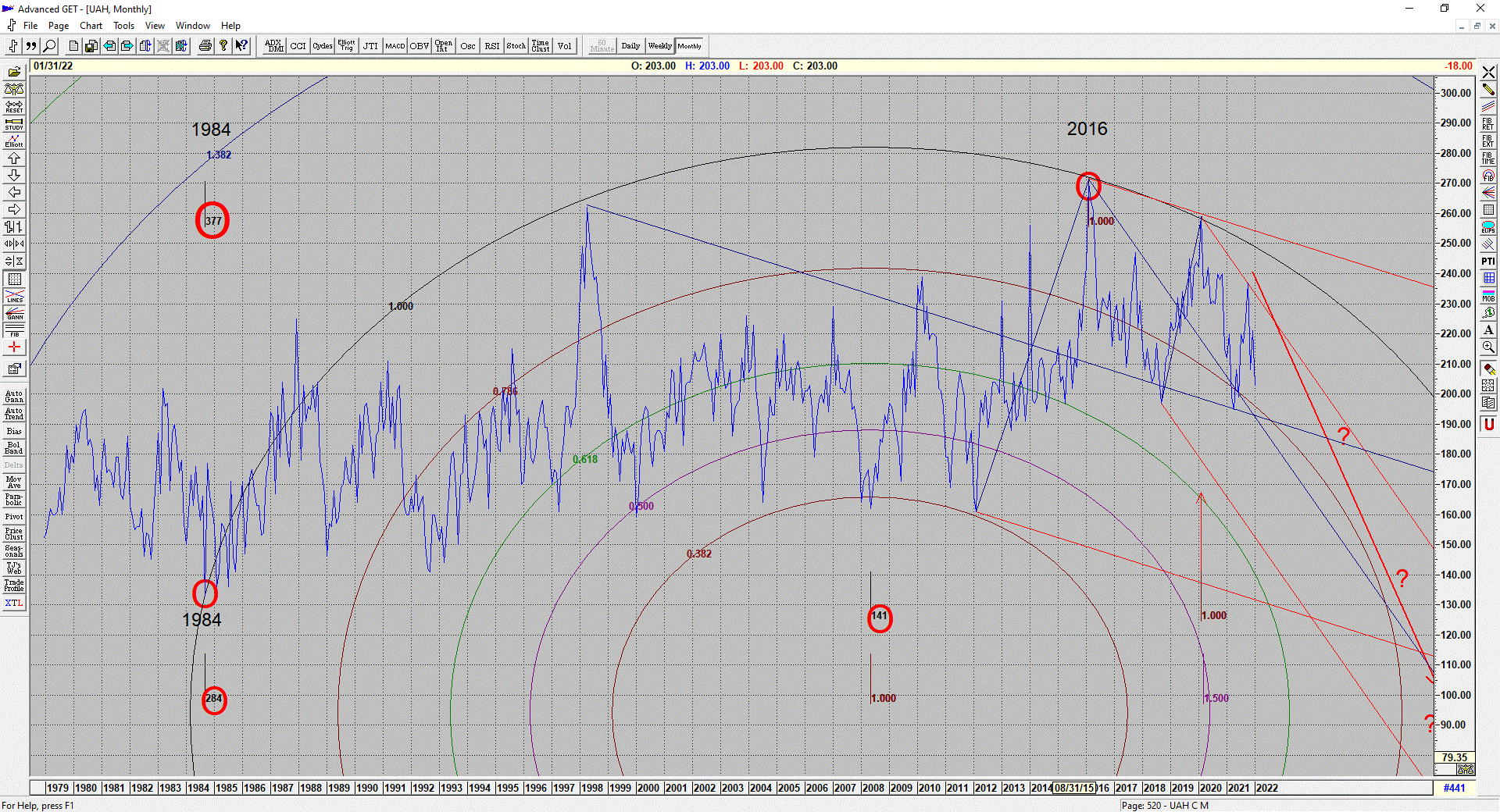Open the OBV indicator
Image resolution: width=1500 pixels, height=812 pixels.
419,46
